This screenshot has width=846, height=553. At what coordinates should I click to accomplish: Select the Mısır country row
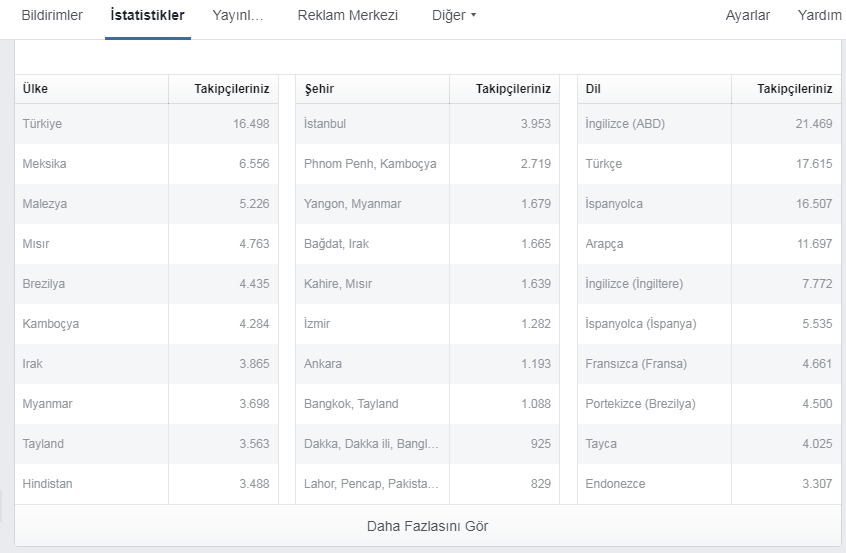pos(146,243)
